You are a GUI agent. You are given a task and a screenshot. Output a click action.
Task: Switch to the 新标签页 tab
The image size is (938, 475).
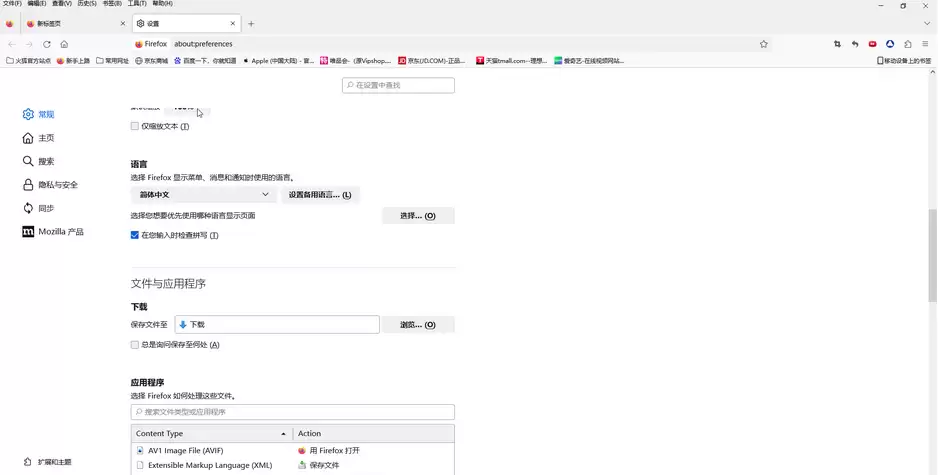[x=75, y=24]
